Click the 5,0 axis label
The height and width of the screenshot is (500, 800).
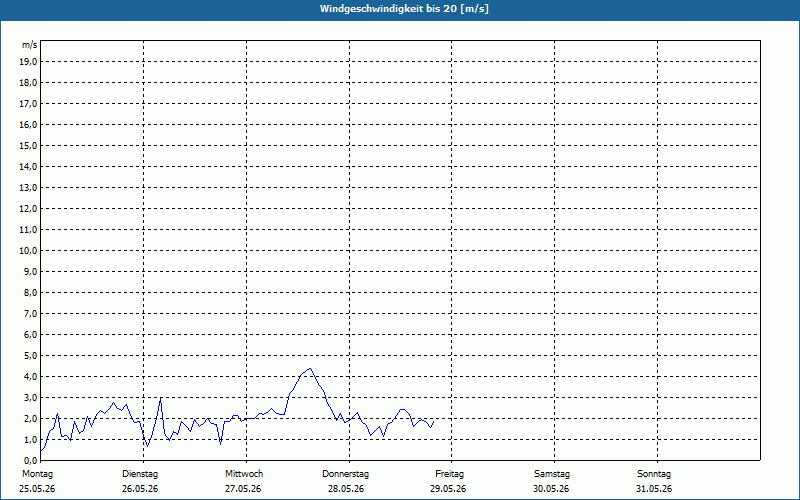(x=30, y=355)
